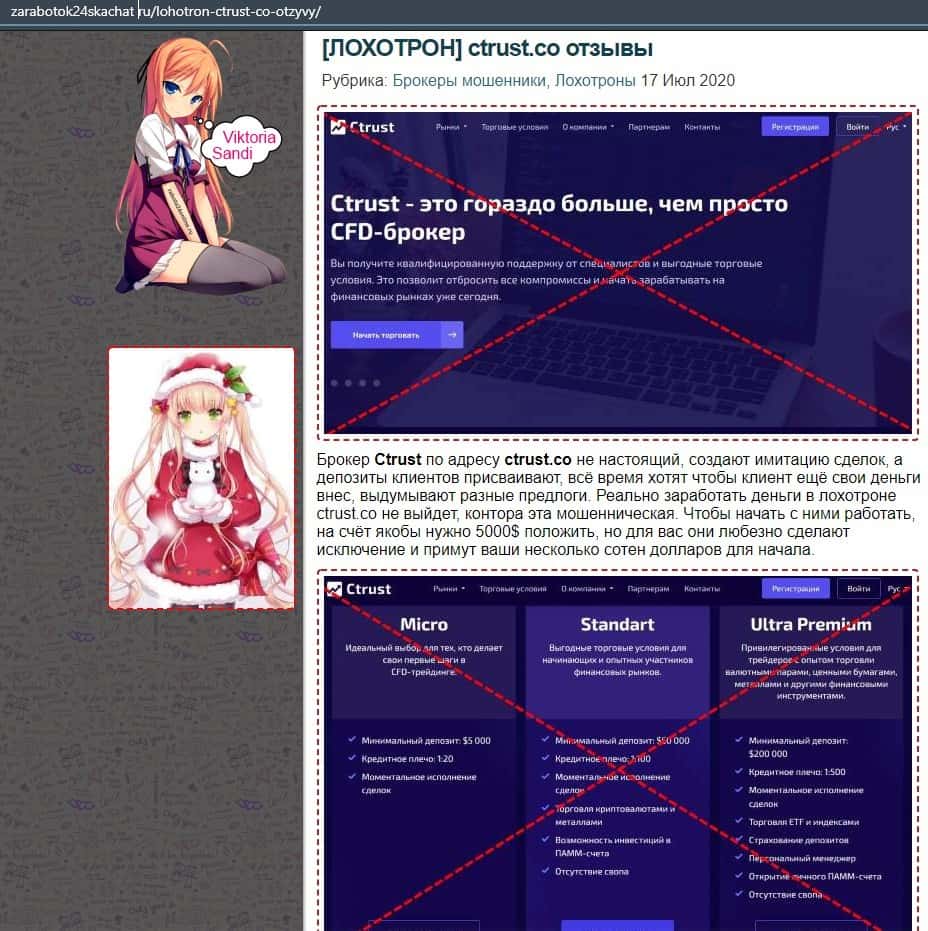This screenshot has width=928, height=931.
Task: Click the 17 Июл 2020 post date
Action: click(x=688, y=81)
